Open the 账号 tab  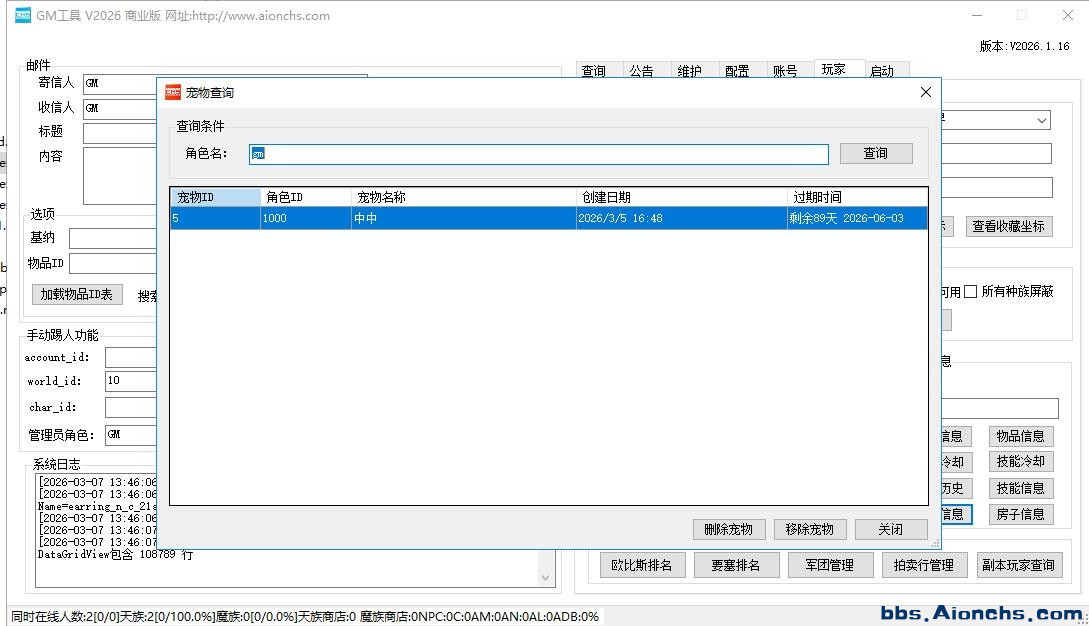pos(785,71)
